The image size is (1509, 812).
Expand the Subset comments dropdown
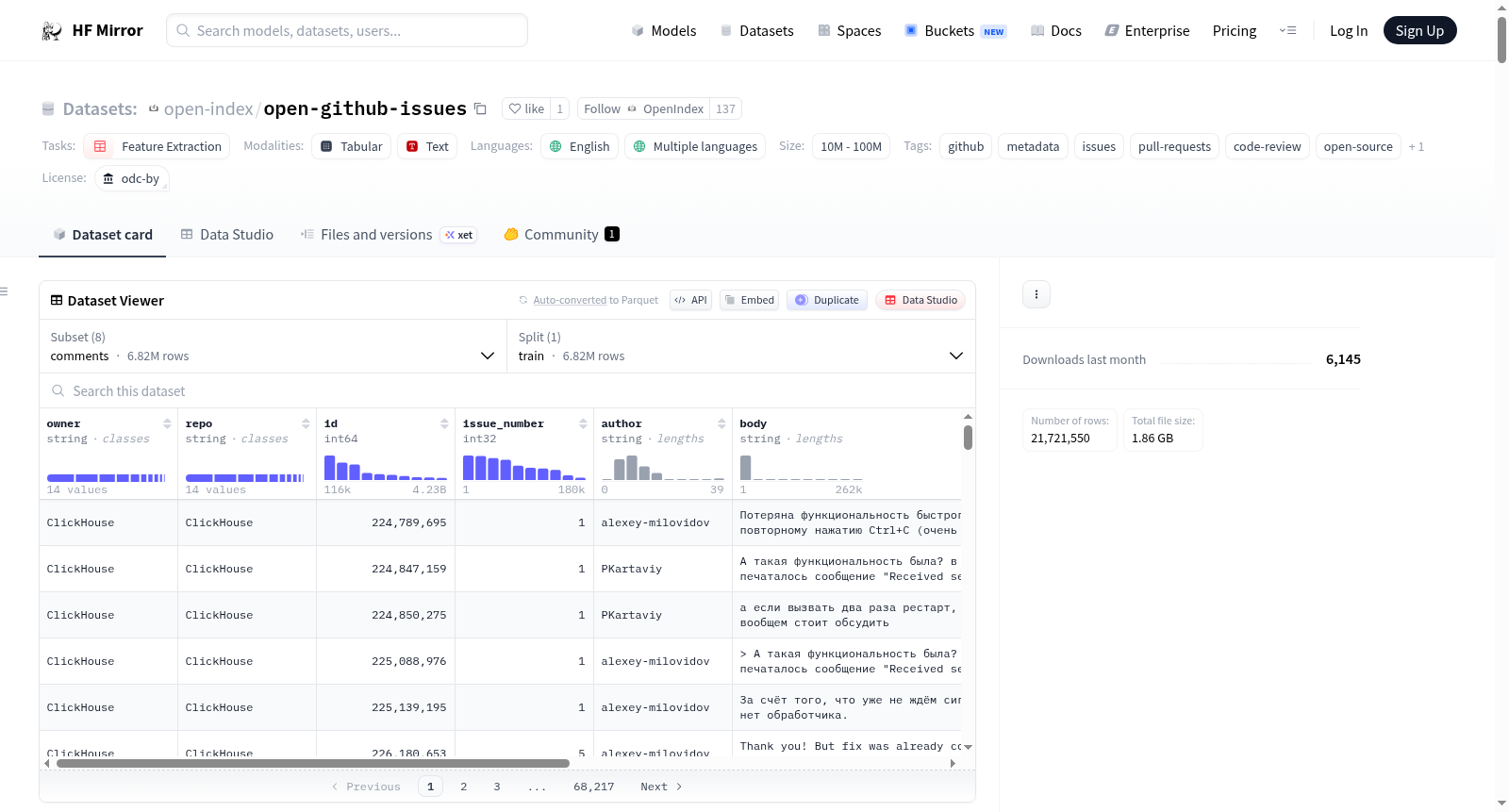coord(273,346)
